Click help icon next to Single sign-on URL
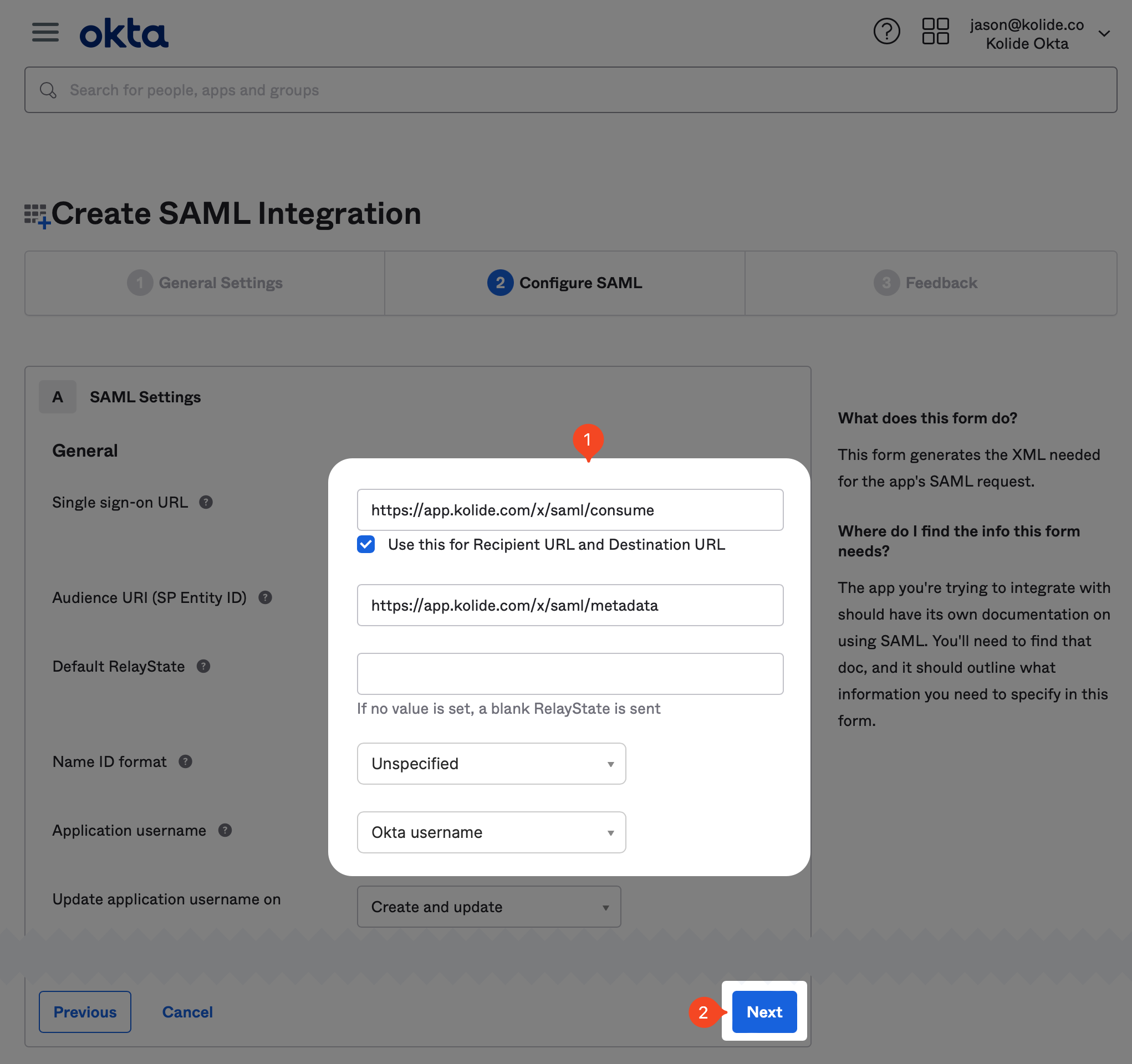 tap(206, 502)
